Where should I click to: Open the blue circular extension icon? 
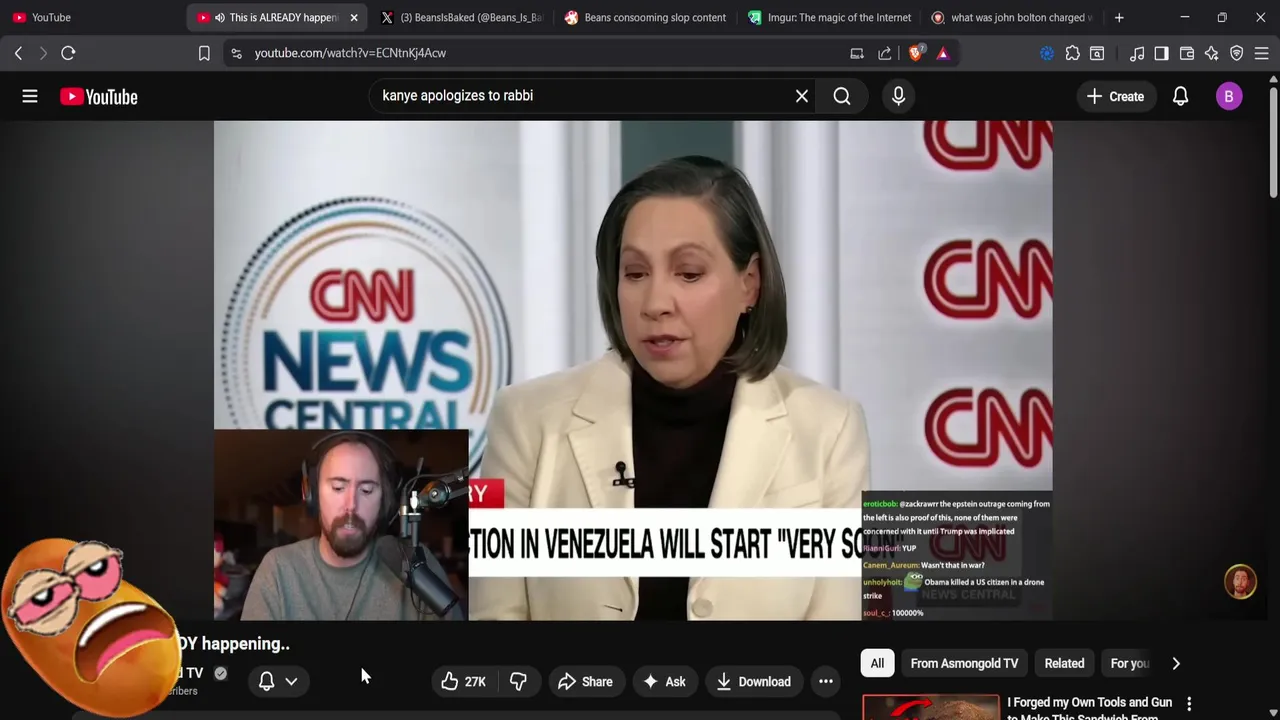tap(1047, 53)
